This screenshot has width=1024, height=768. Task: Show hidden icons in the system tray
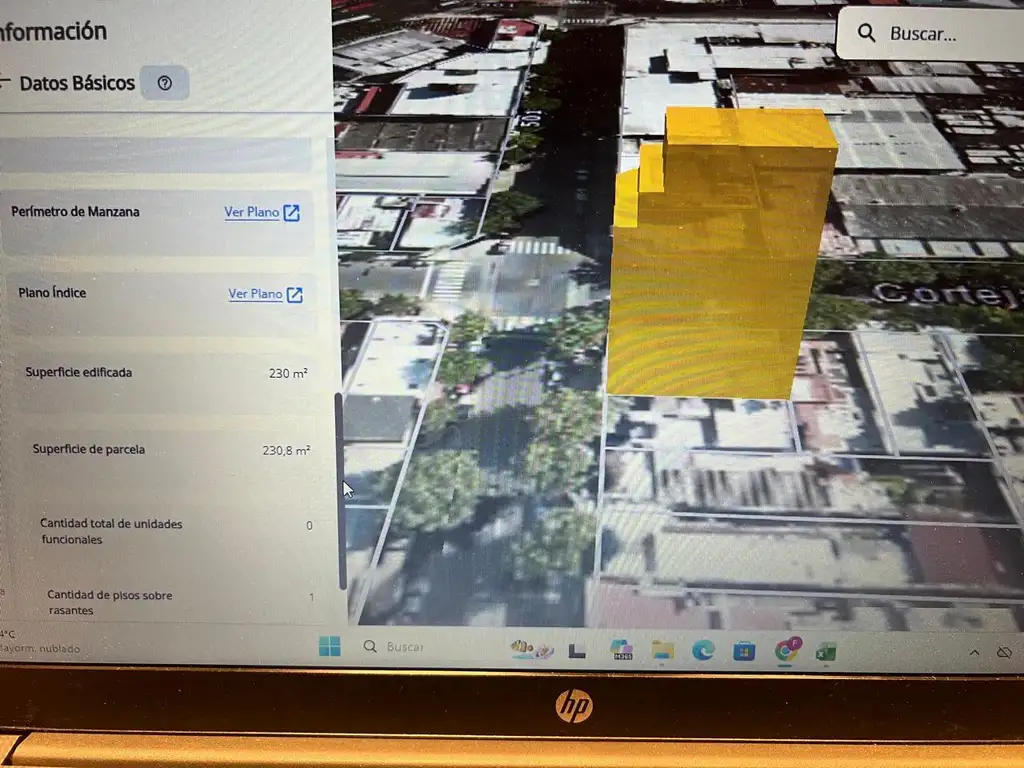click(x=974, y=652)
